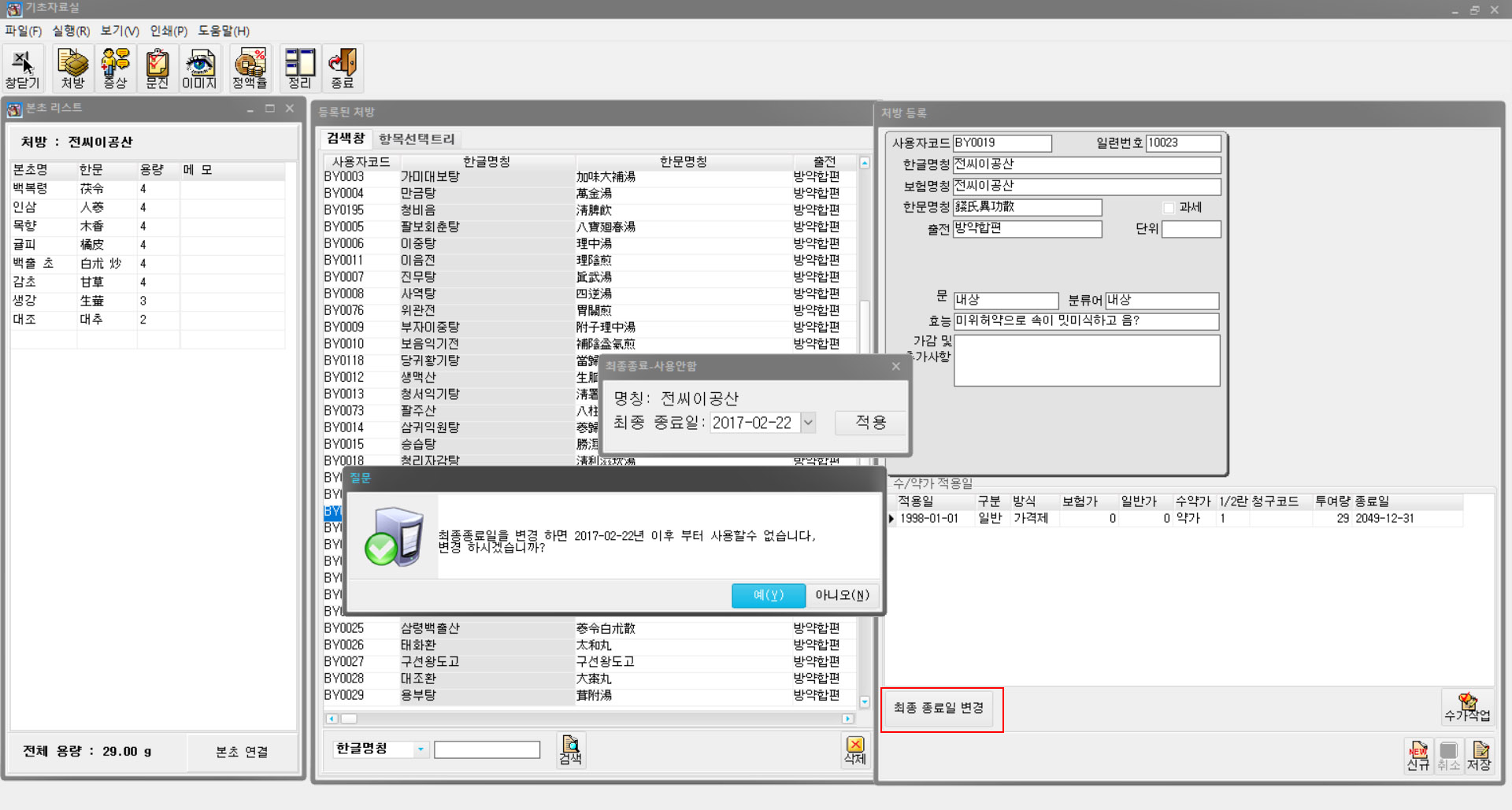Open the 이미지 toolbar icon
This screenshot has width=1512, height=810.
pyautogui.click(x=199, y=68)
